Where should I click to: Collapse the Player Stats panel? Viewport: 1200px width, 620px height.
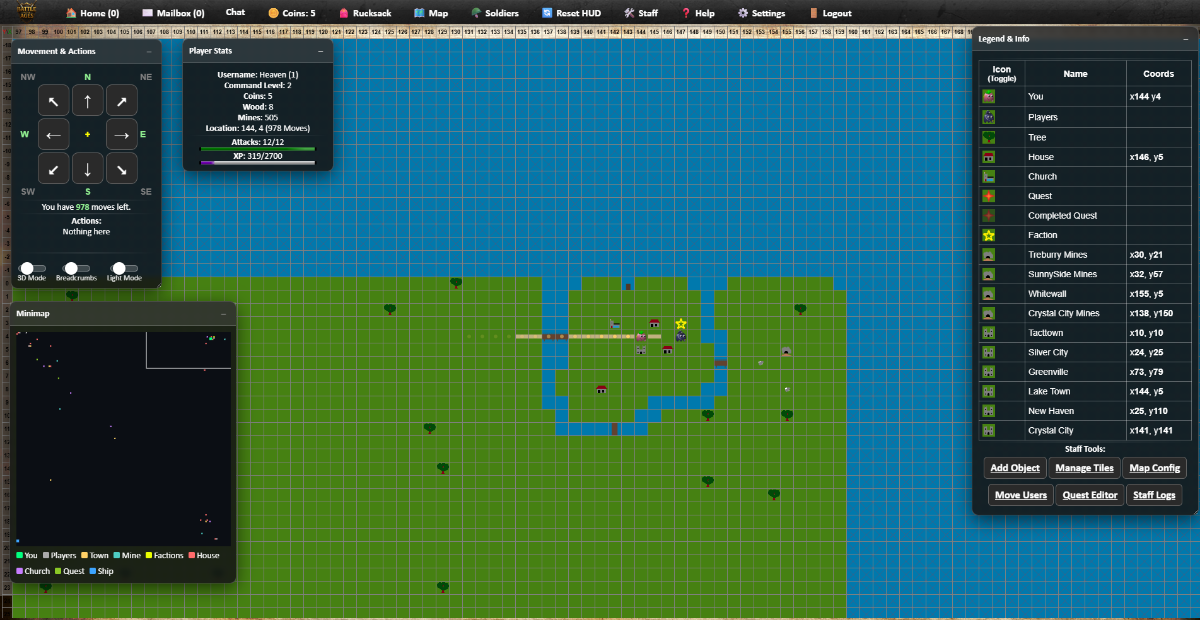tap(321, 51)
